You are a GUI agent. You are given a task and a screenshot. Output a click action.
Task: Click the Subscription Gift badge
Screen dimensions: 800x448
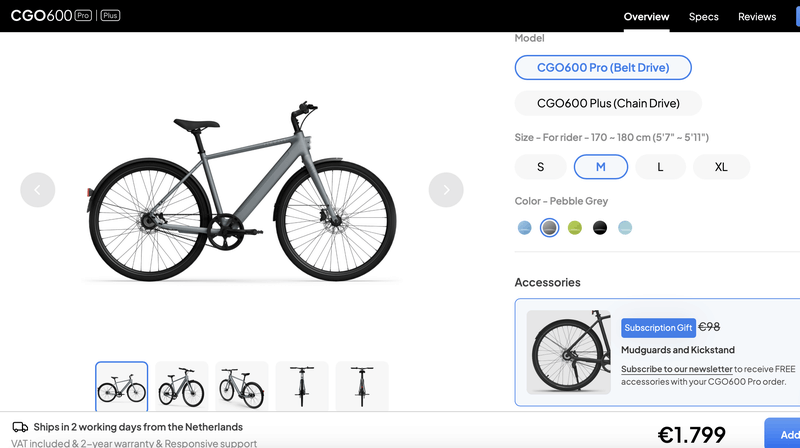[x=658, y=328]
